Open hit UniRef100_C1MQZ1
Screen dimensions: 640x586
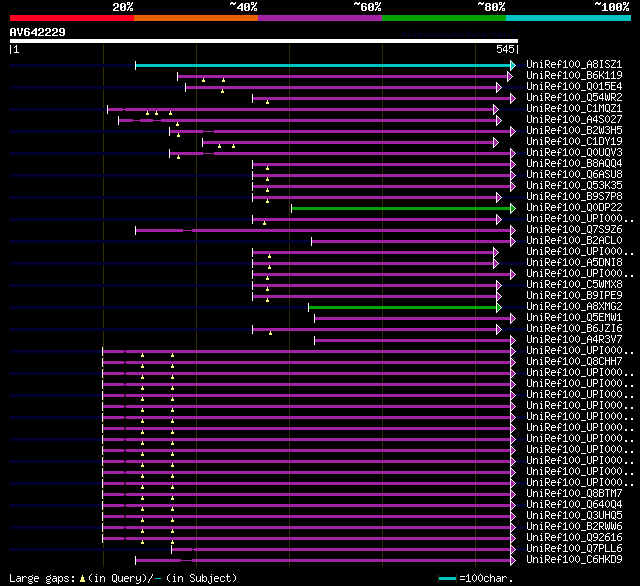(574, 109)
